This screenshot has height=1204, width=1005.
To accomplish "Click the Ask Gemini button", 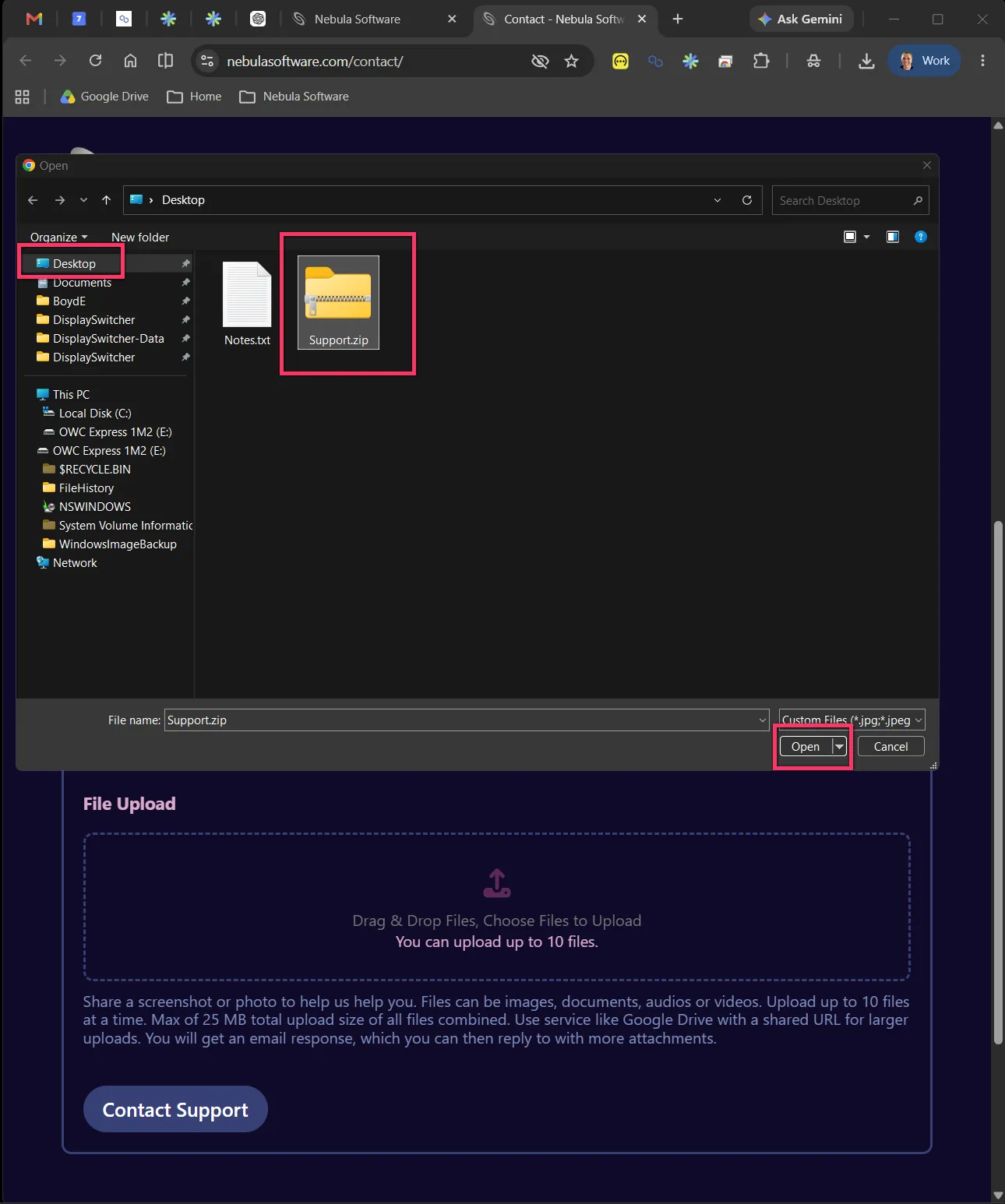I will click(x=801, y=19).
